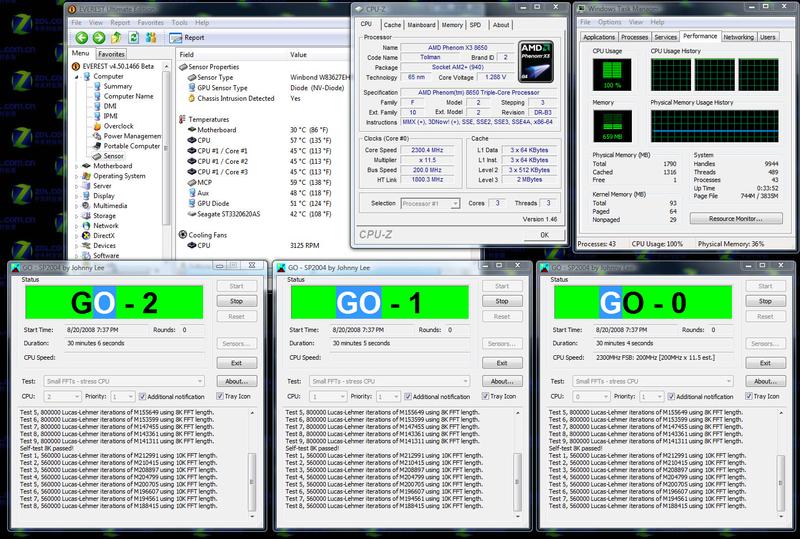Open the Priority dropdown in GO-1 window

point(389,396)
